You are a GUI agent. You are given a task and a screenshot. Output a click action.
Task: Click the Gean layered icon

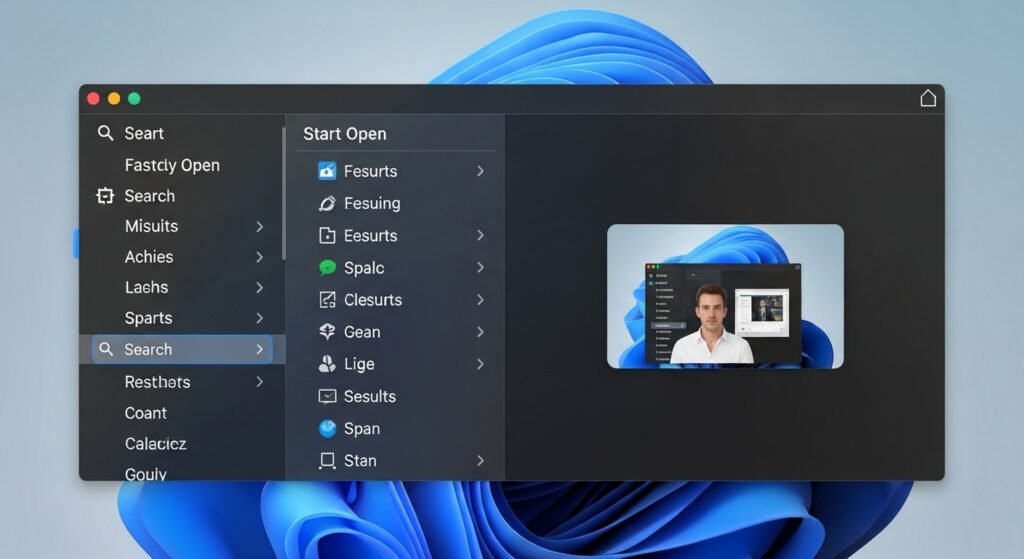click(x=327, y=332)
